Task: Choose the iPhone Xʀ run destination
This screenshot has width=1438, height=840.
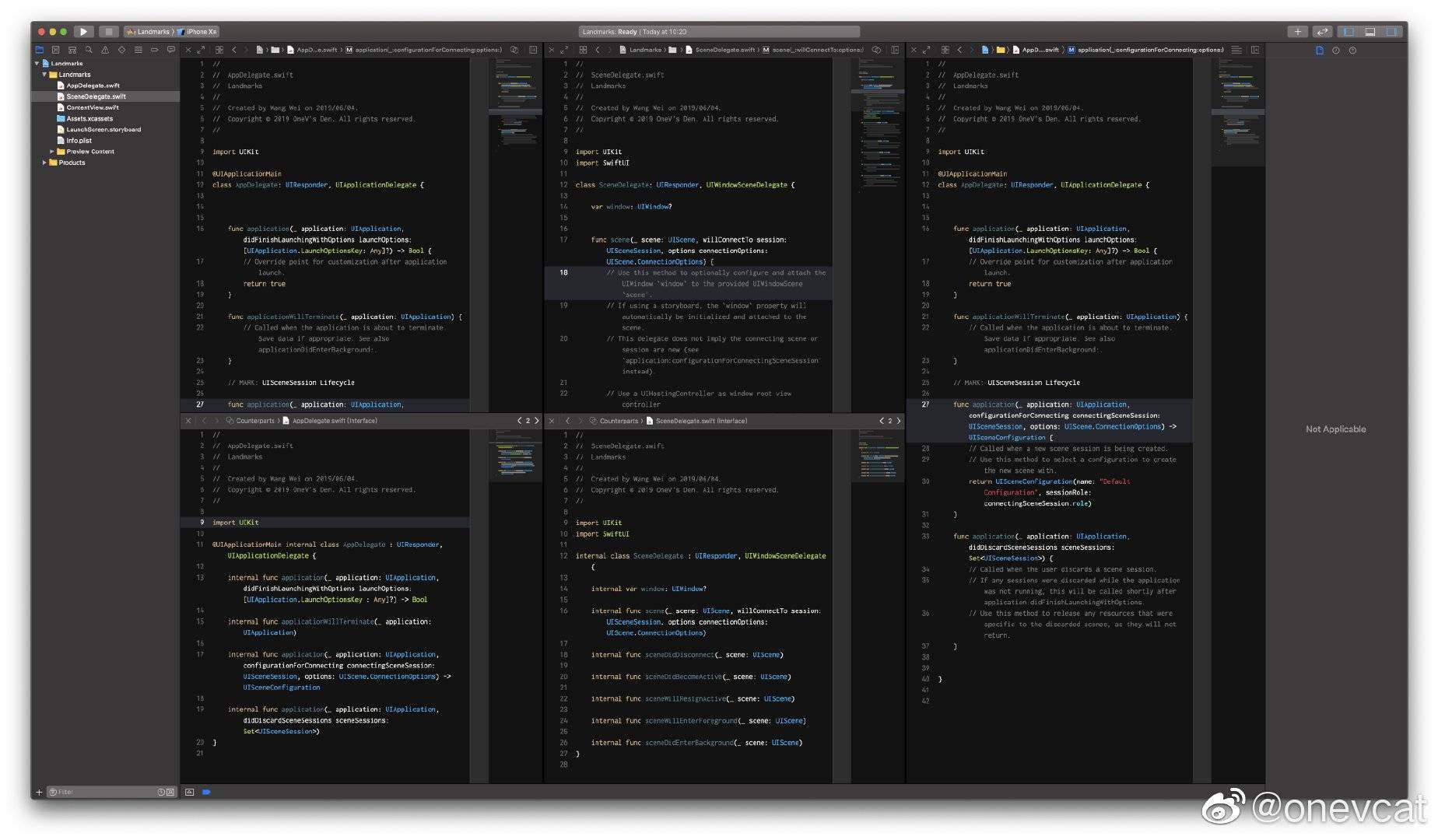Action: coord(198,32)
